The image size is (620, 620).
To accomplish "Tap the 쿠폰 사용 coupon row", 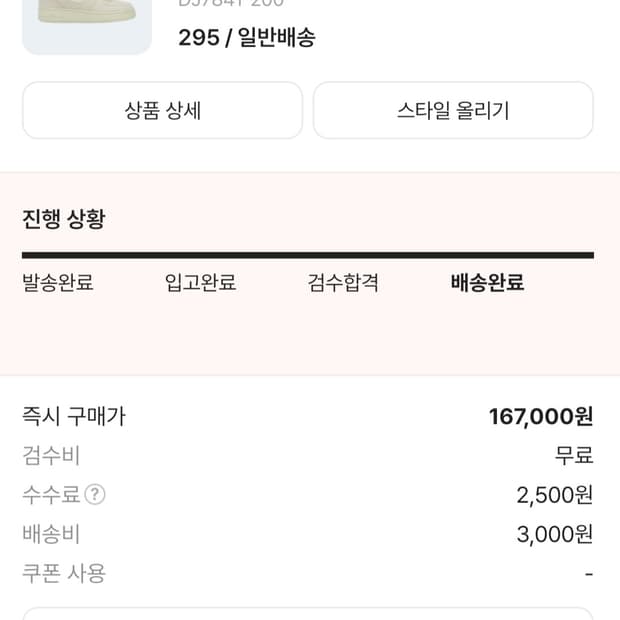I will pos(64,573).
